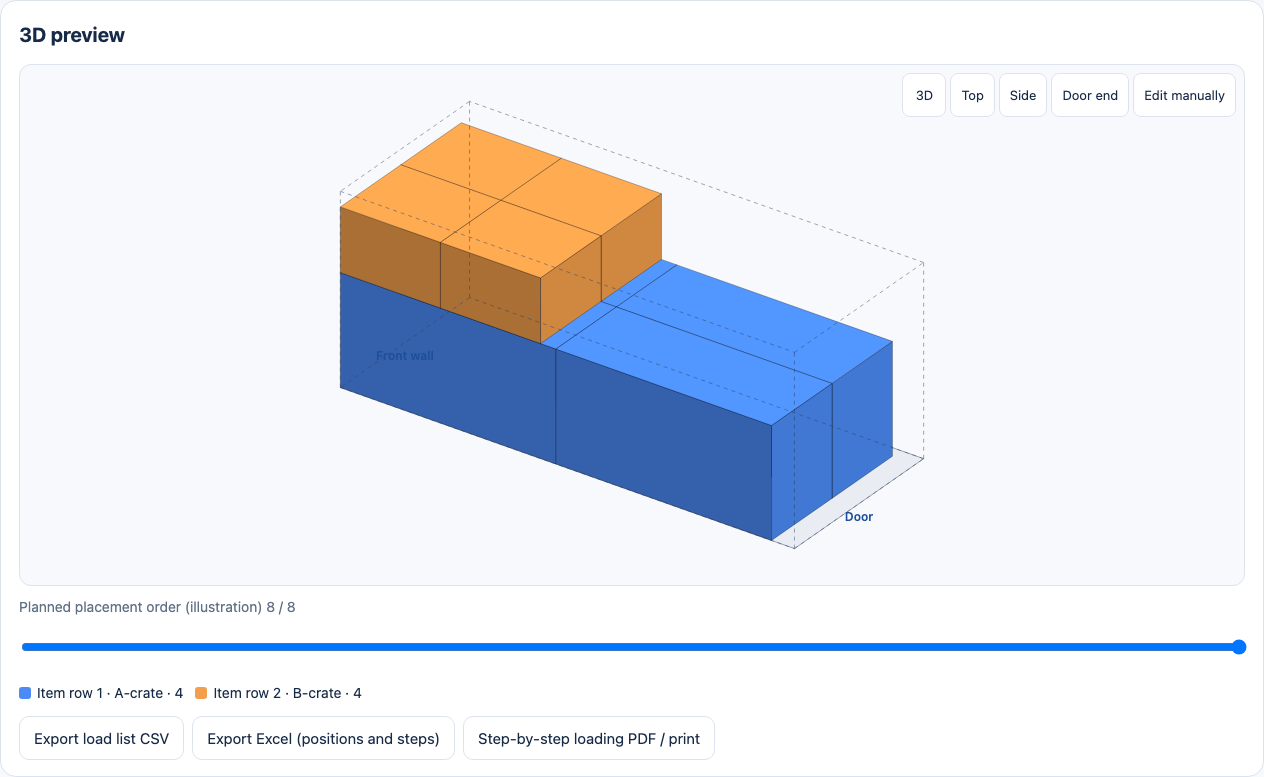
Task: Show the Side view
Action: [x=1023, y=95]
